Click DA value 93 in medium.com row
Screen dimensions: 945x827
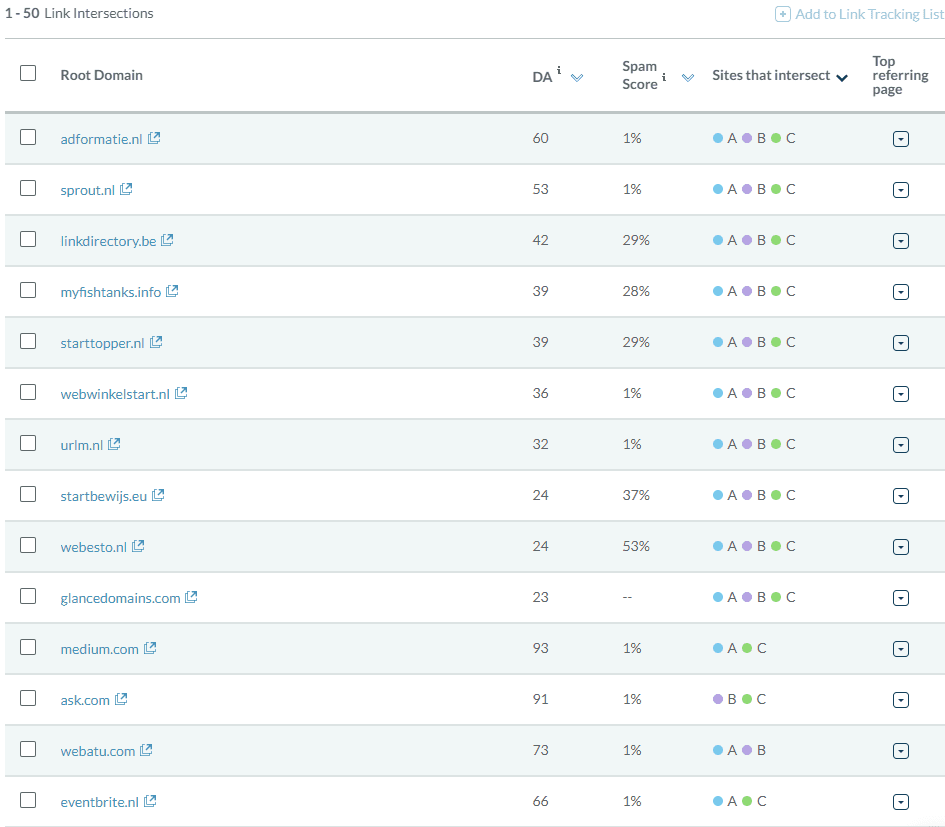pyautogui.click(x=541, y=648)
